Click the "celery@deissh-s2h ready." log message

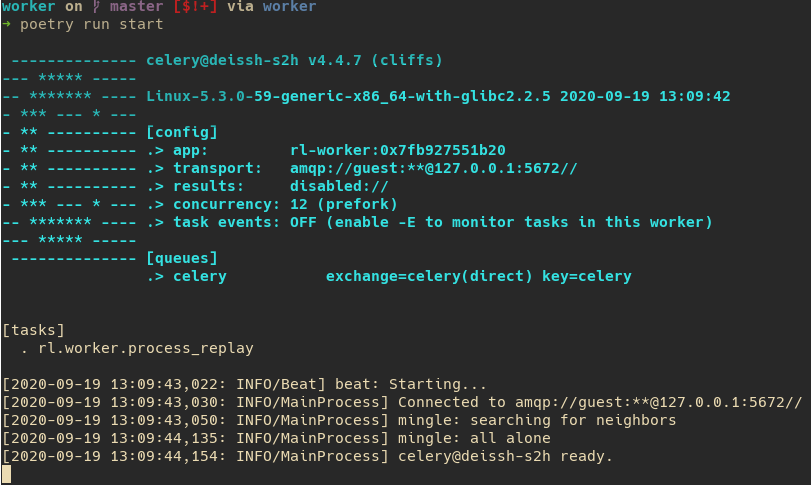pos(505,456)
